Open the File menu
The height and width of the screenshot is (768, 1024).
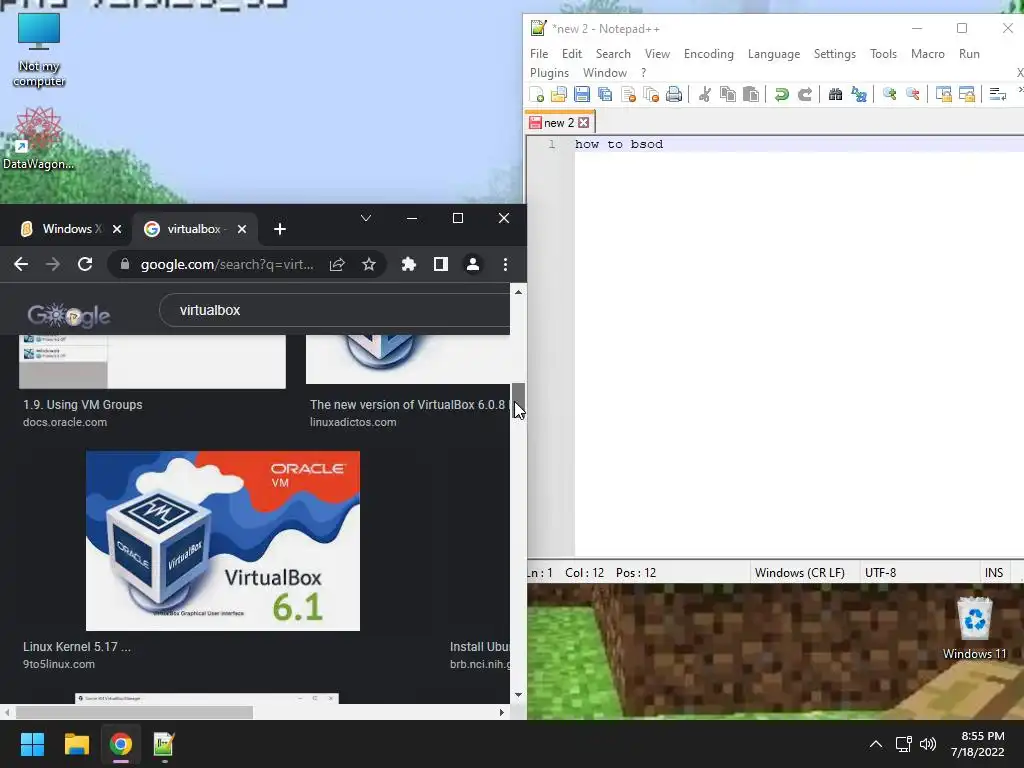(x=539, y=54)
